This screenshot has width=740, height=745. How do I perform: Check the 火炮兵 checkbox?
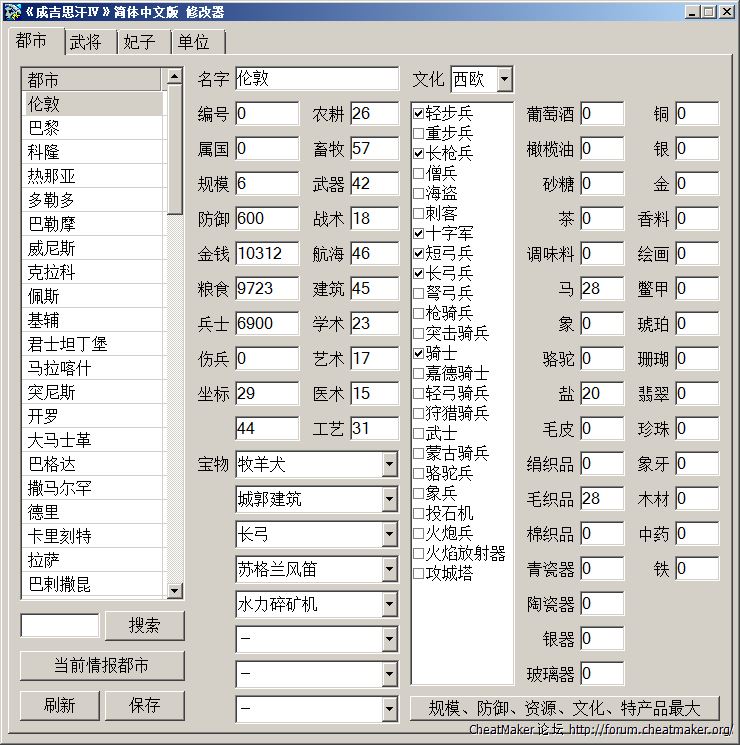[419, 533]
